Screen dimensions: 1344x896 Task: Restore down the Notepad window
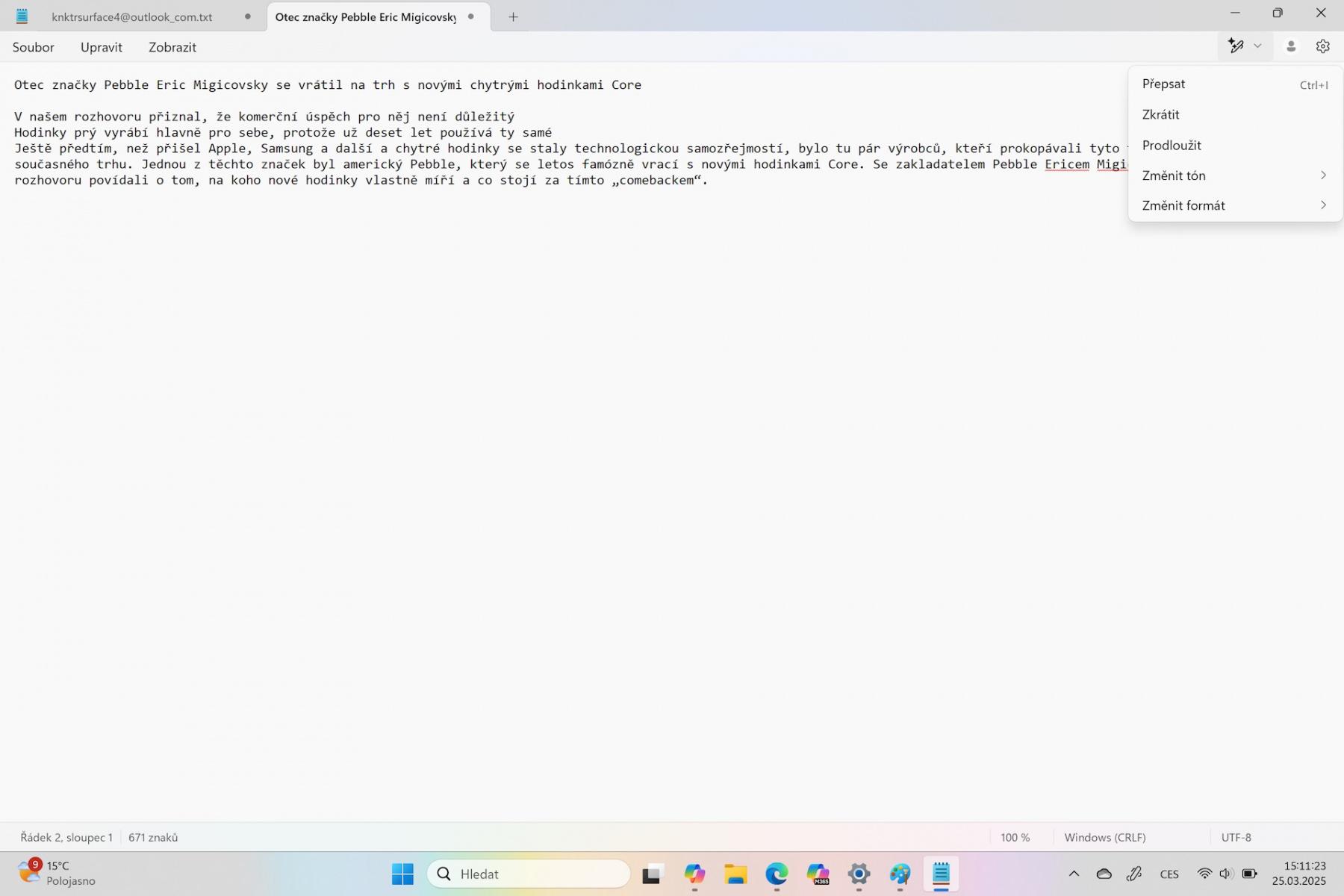click(x=1278, y=13)
